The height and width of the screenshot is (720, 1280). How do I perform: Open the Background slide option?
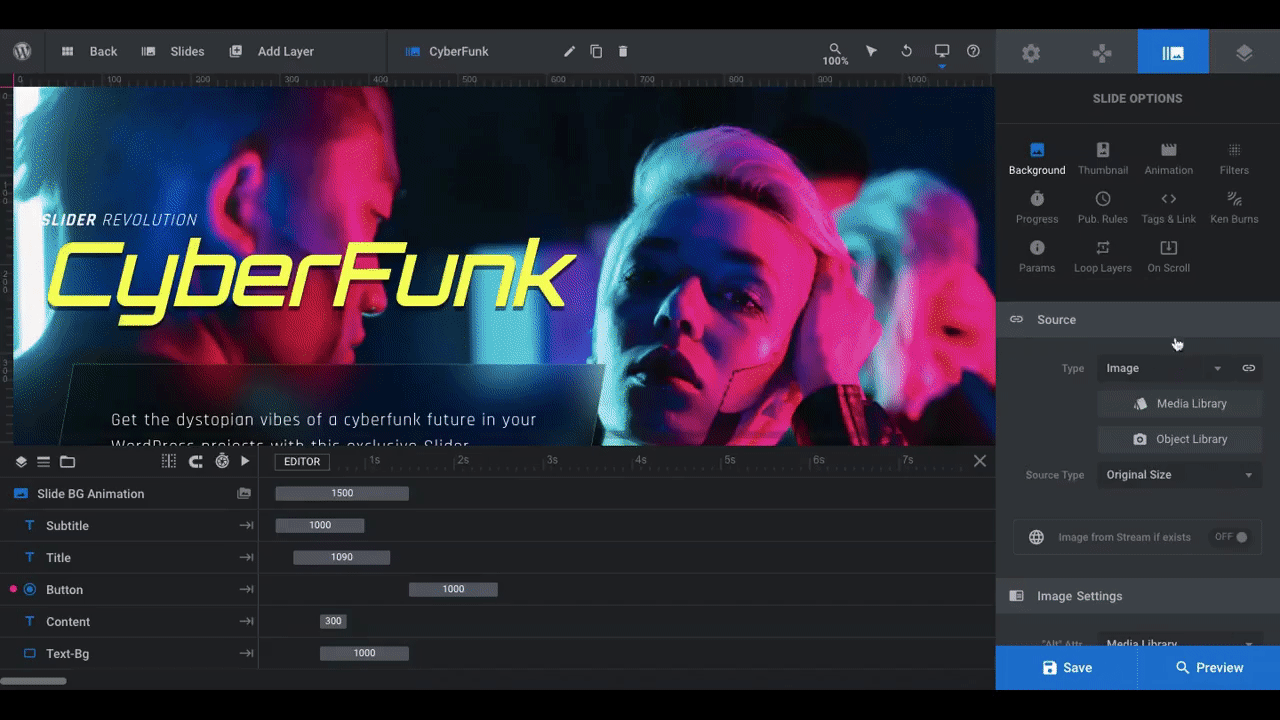[1037, 159]
